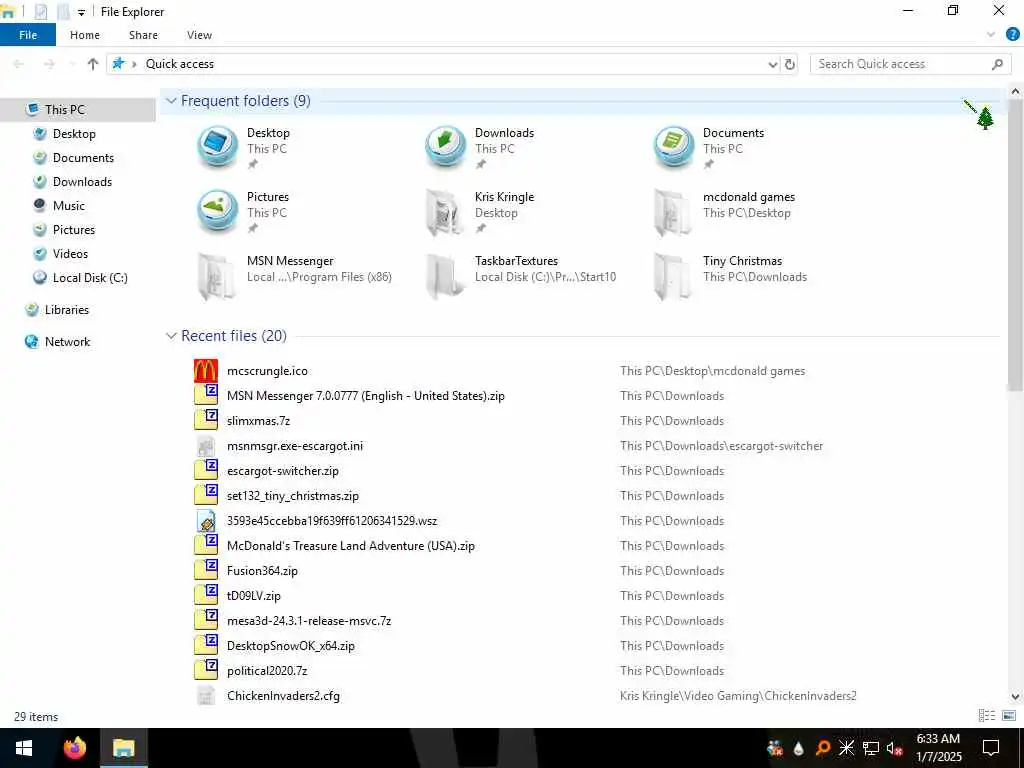
Task: Open the Downloads folder icon in Frequent folders
Action: pos(445,147)
